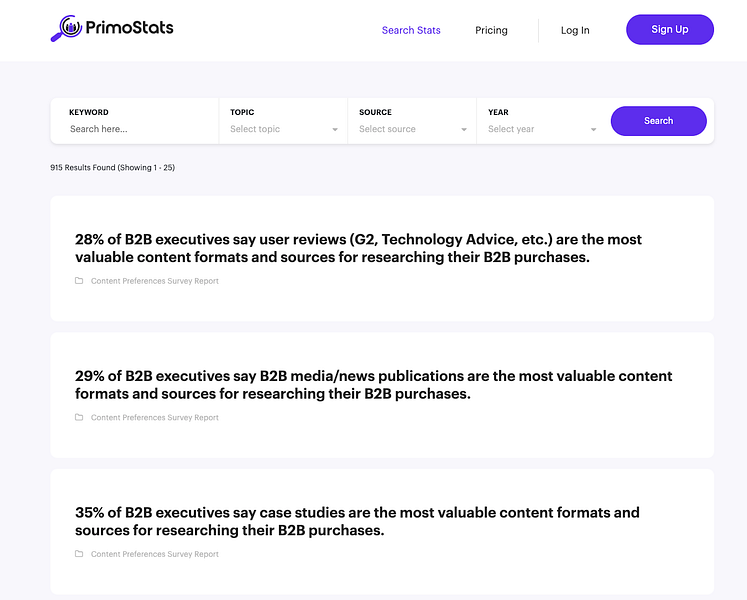Go to the Log In page
The height and width of the screenshot is (600, 747).
pos(575,30)
